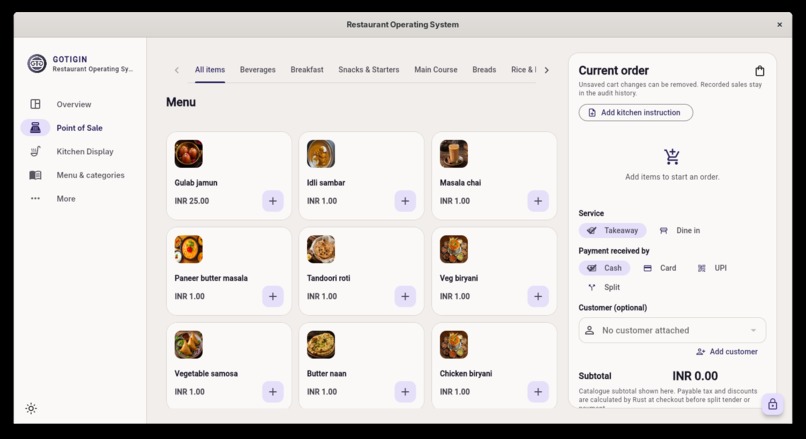Image resolution: width=806 pixels, height=439 pixels.
Task: Switch to the Beverages tab
Action: [x=258, y=69]
